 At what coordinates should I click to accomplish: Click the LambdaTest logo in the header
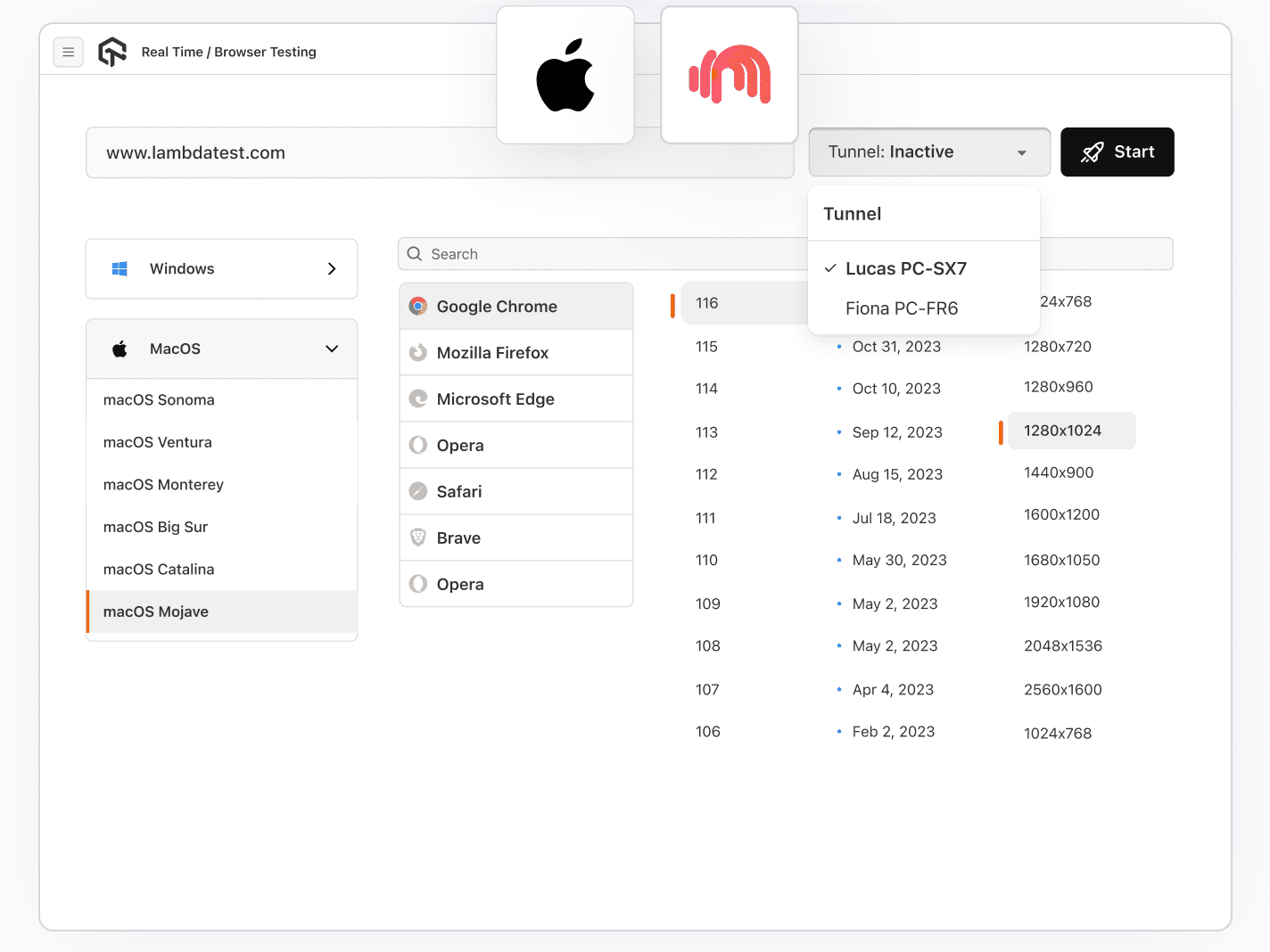click(112, 52)
